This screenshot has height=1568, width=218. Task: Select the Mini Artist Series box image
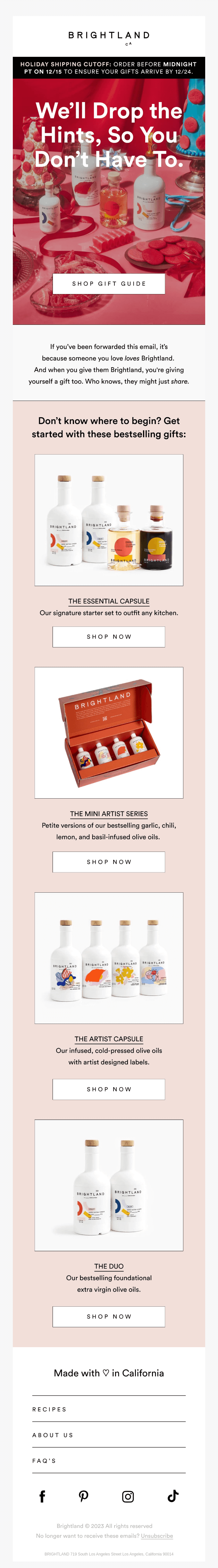(x=109, y=733)
